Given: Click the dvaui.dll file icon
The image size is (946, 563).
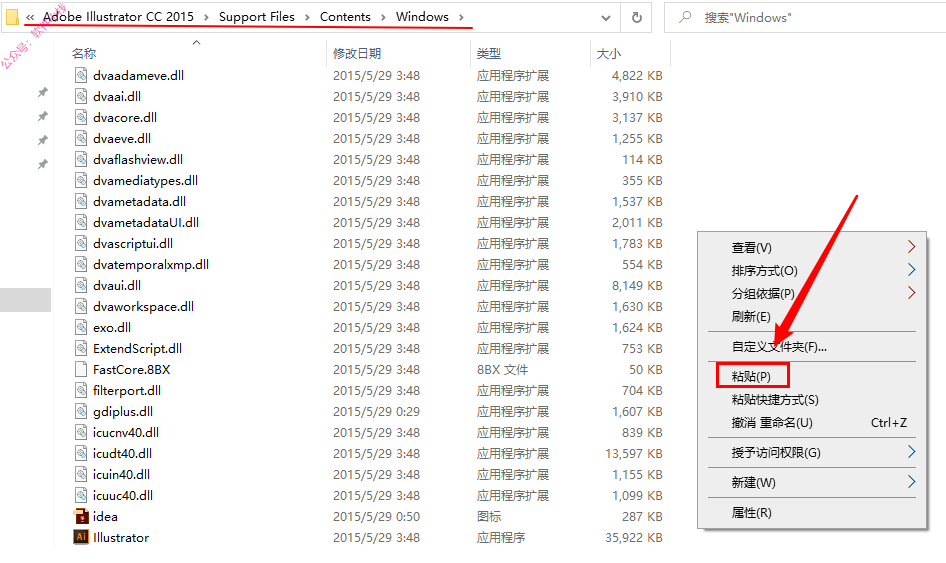Looking at the screenshot, I should tap(81, 285).
